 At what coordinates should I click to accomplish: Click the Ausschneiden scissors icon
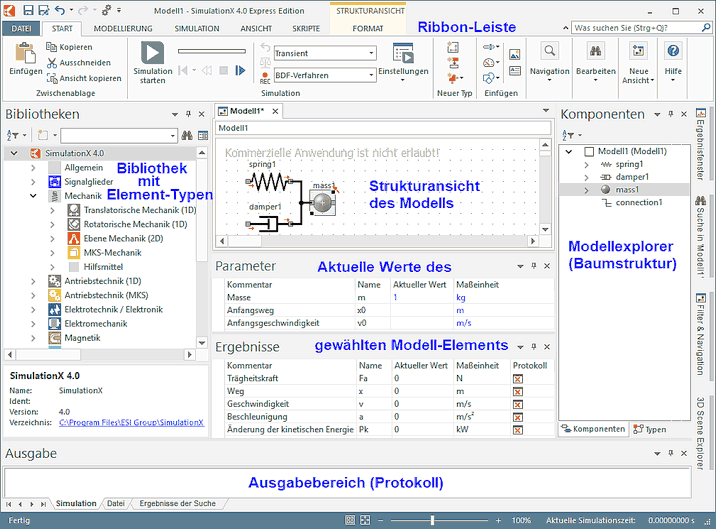click(52, 63)
